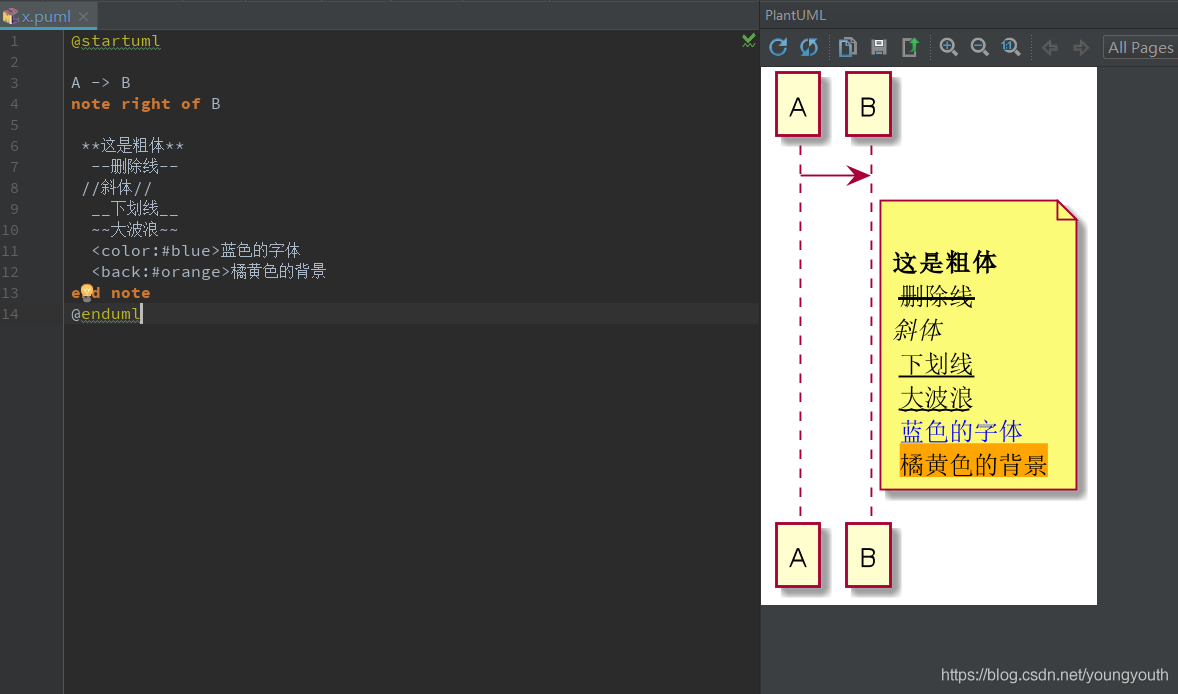Copy the diagram to clipboard

tap(847, 47)
